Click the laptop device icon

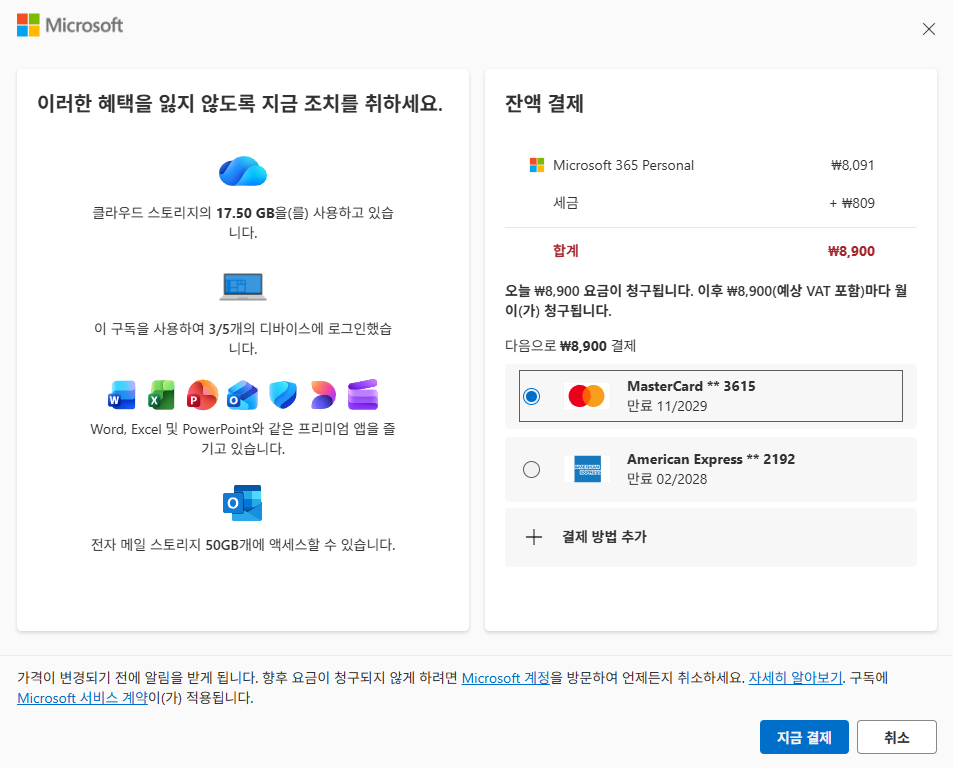[243, 287]
